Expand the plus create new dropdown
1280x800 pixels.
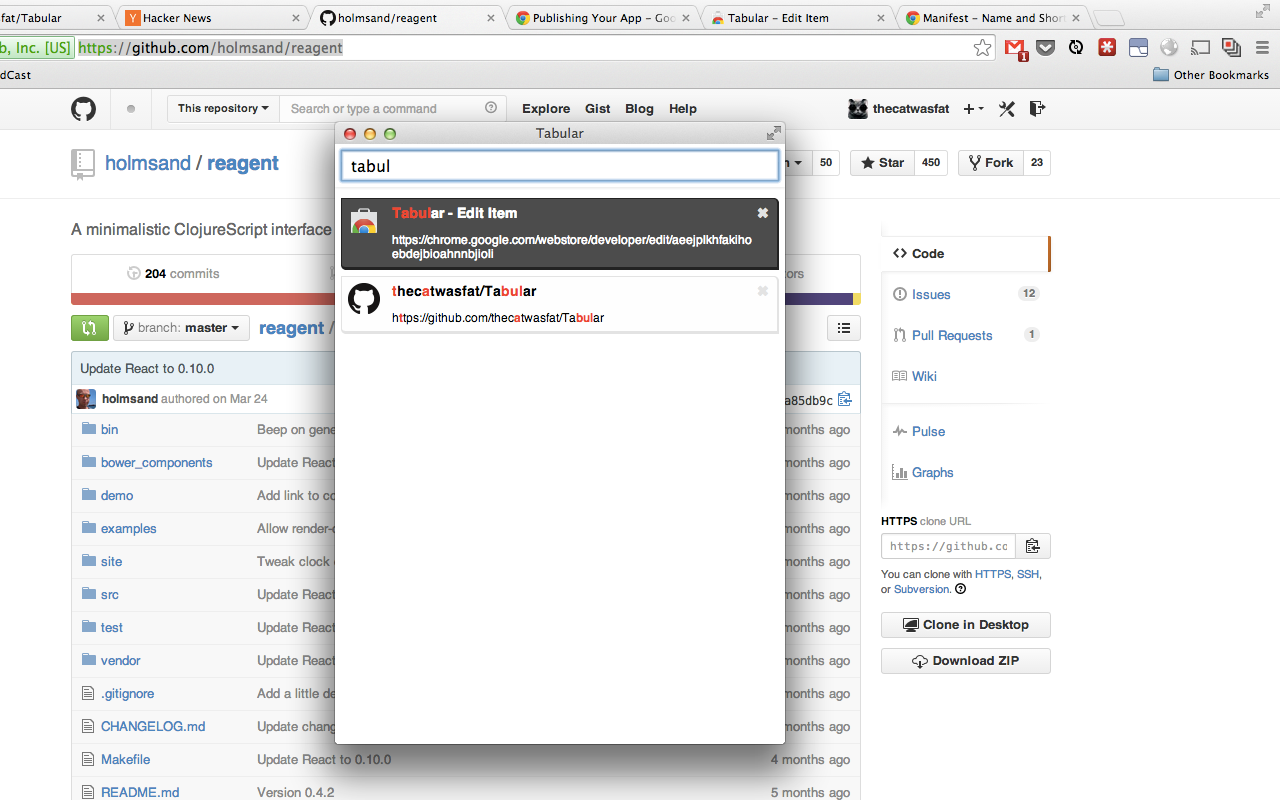[x=973, y=109]
